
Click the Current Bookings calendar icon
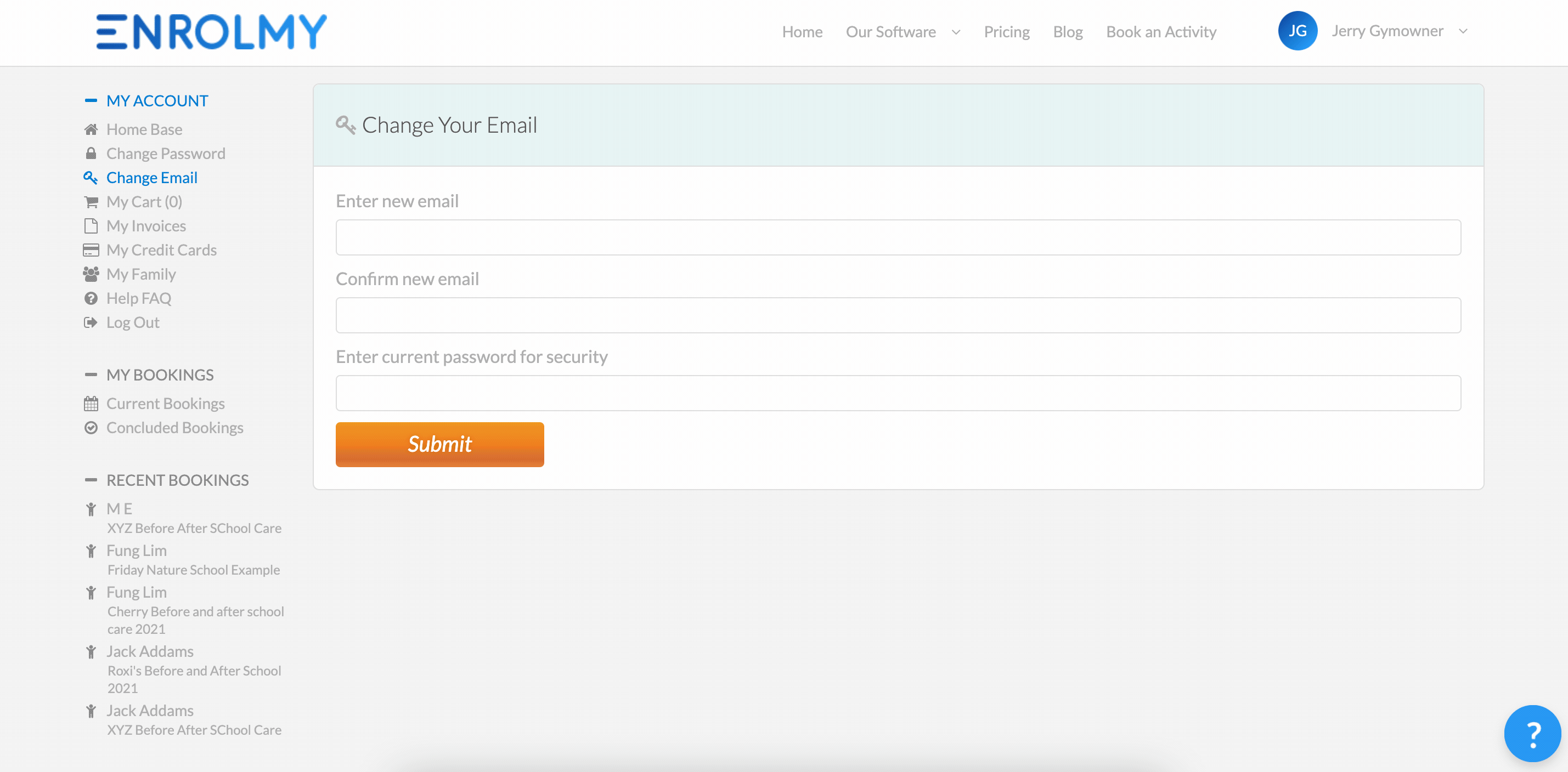click(91, 404)
